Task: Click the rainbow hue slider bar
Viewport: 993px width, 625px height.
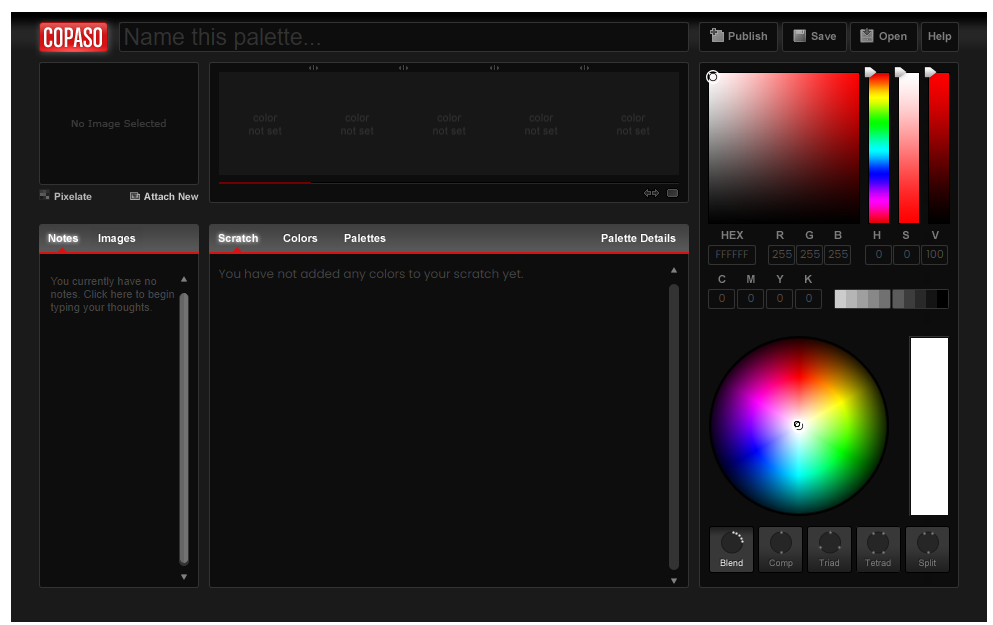Action: 878,148
